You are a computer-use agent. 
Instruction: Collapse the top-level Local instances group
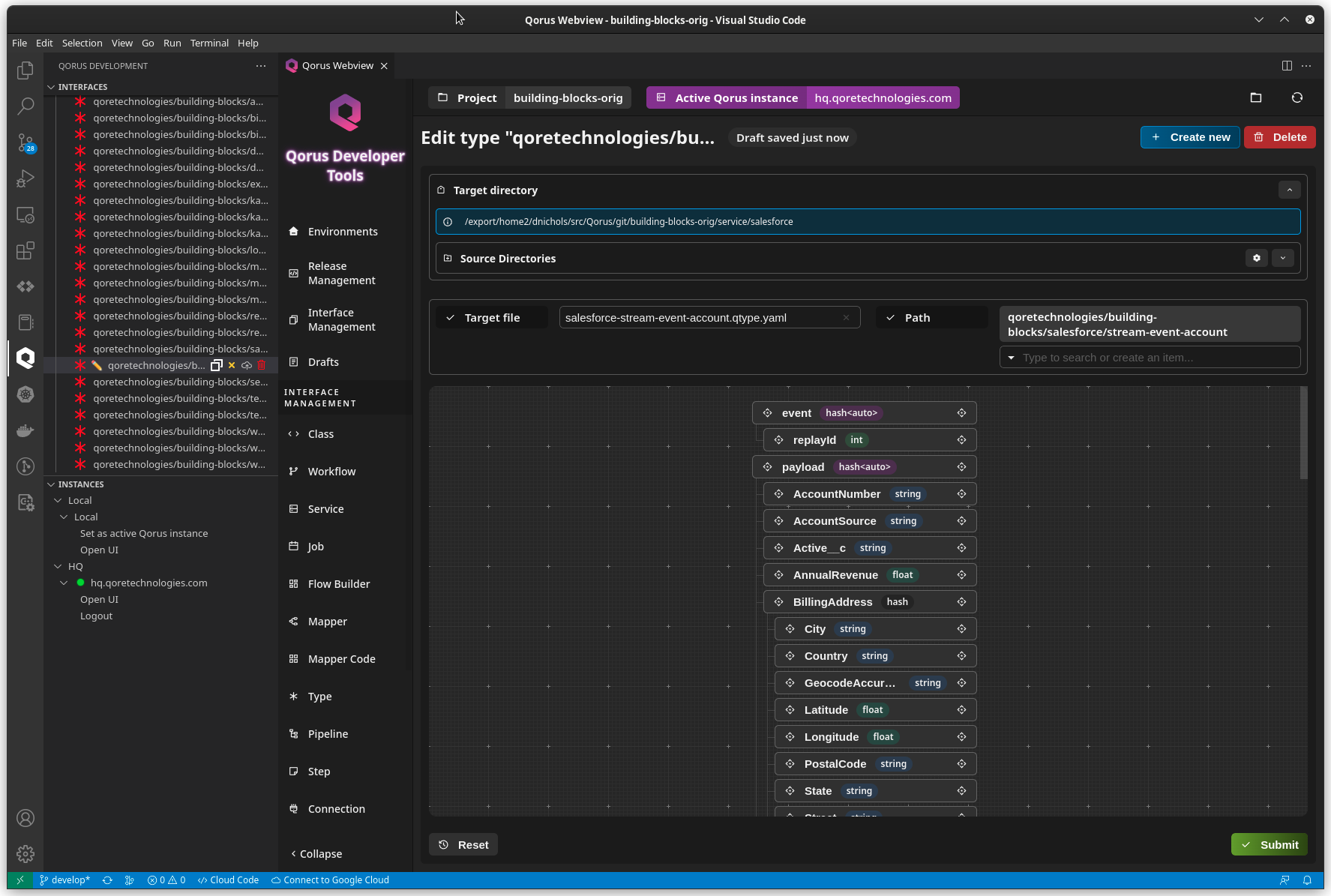(58, 501)
